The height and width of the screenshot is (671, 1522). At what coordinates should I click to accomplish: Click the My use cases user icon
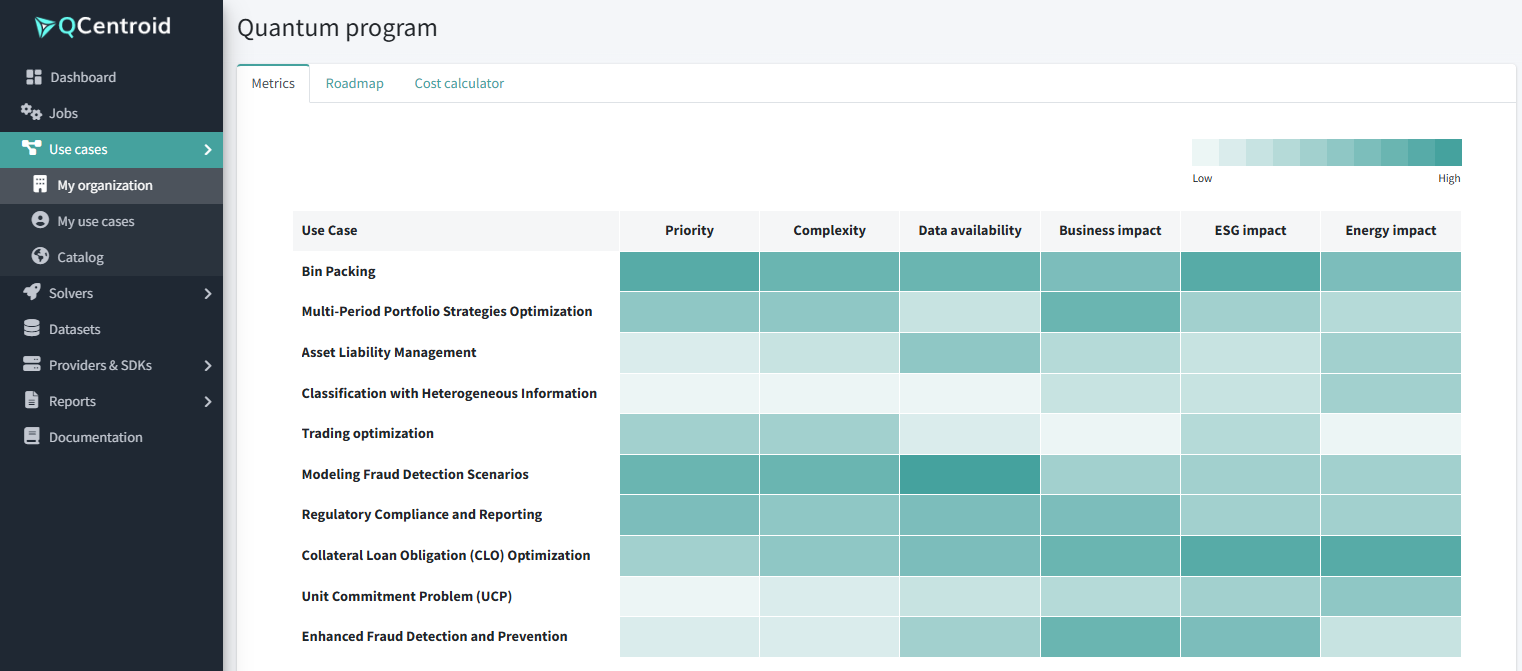click(40, 221)
